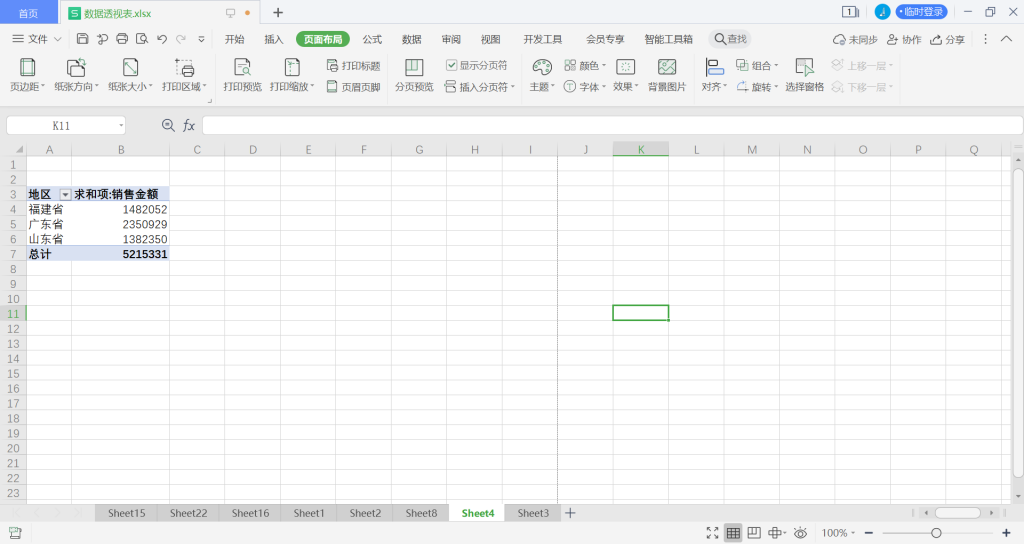The width and height of the screenshot is (1024, 544).
Task: Click the zoom slider handle
Action: click(936, 533)
